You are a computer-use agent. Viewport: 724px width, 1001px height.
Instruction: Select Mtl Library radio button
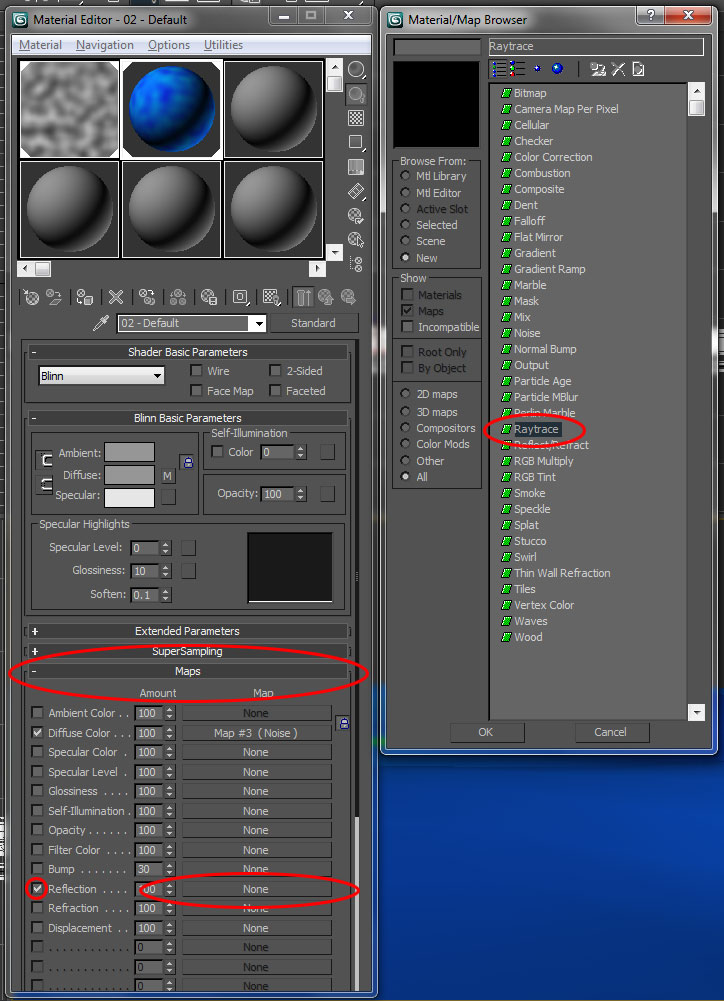click(405, 176)
